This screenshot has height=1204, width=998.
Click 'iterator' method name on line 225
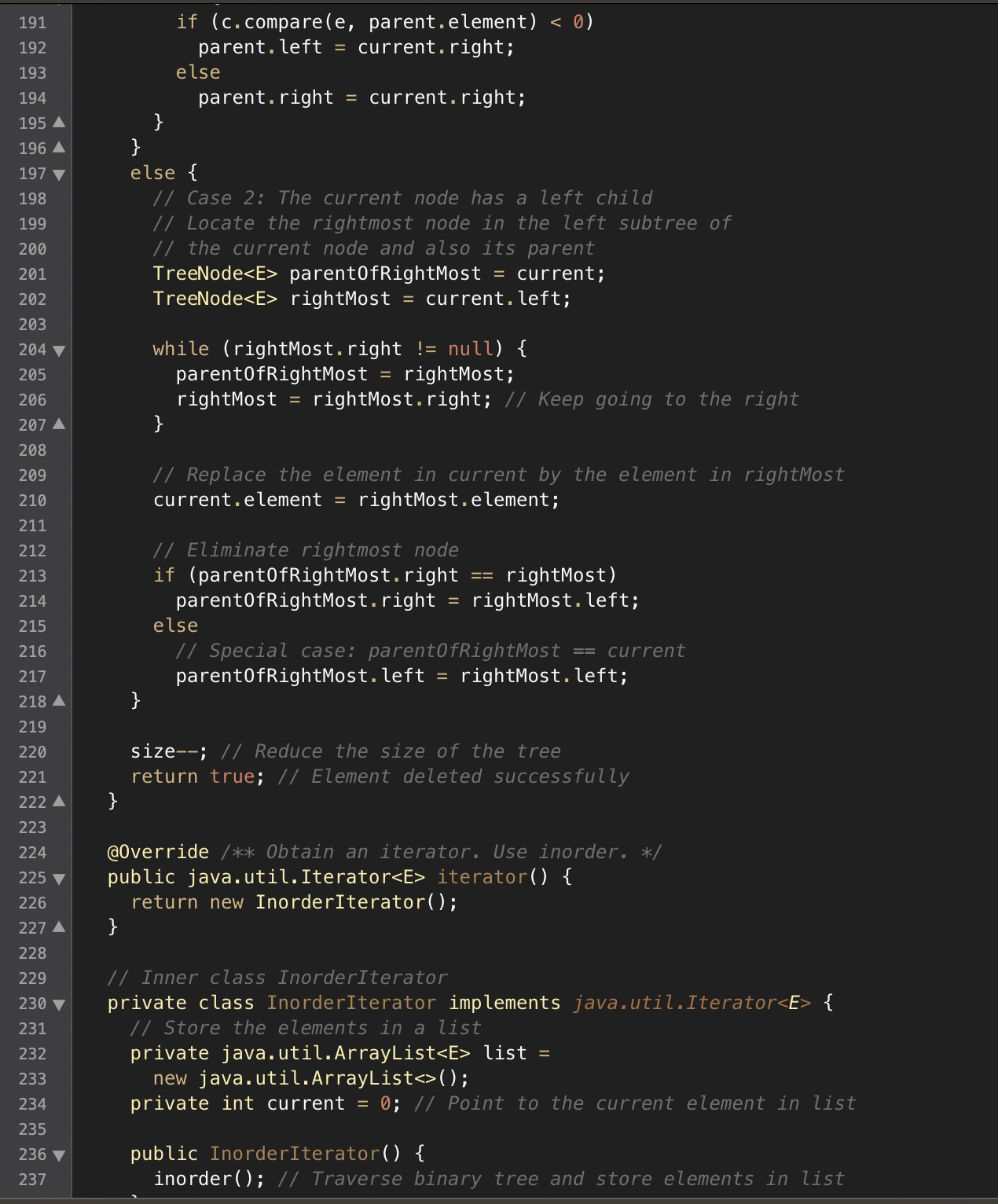click(x=482, y=877)
